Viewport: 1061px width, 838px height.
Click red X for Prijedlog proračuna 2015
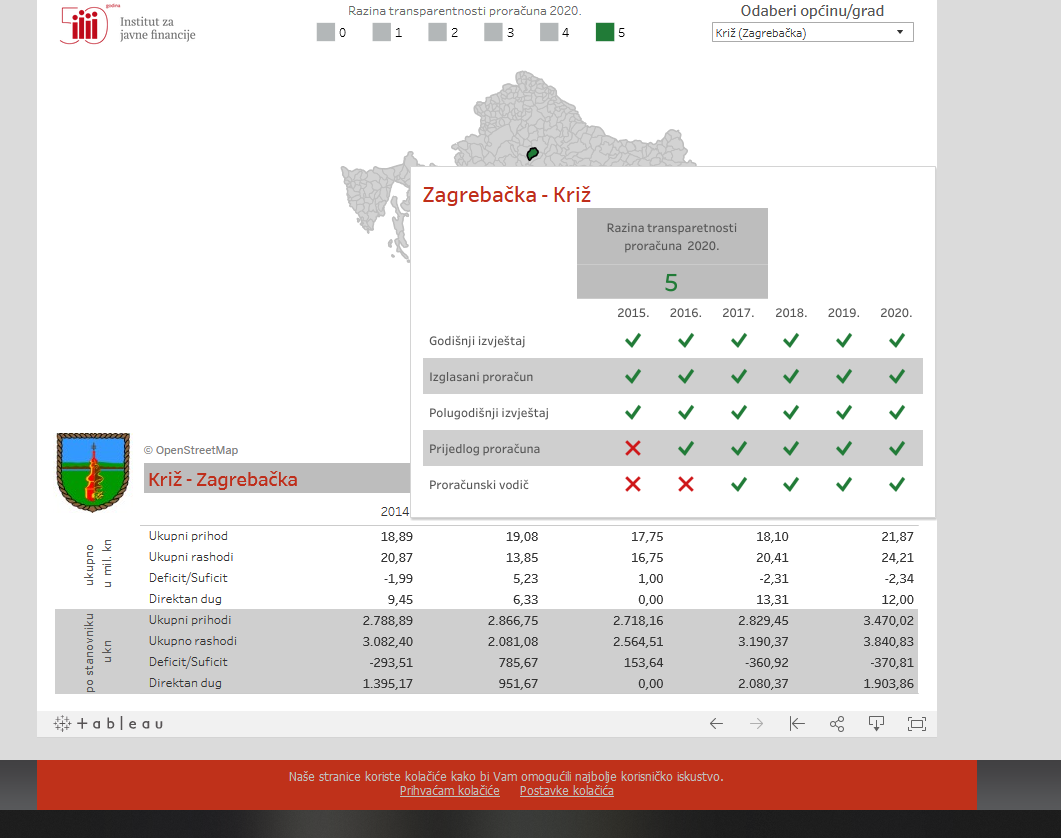tap(632, 449)
